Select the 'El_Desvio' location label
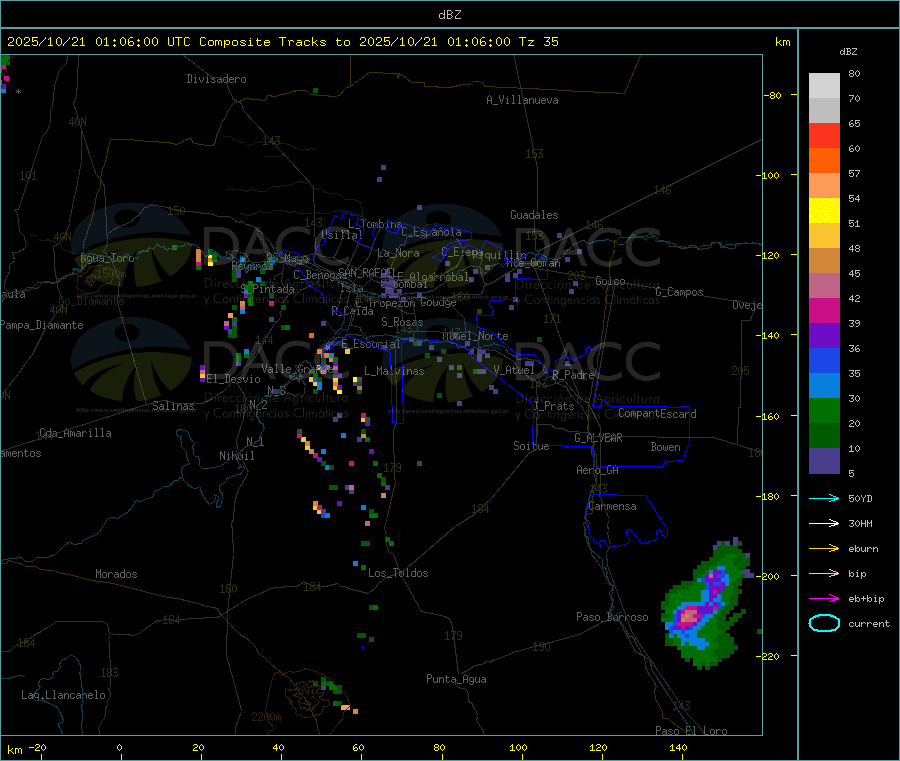Screen dimensions: 900x761 [x=234, y=379]
